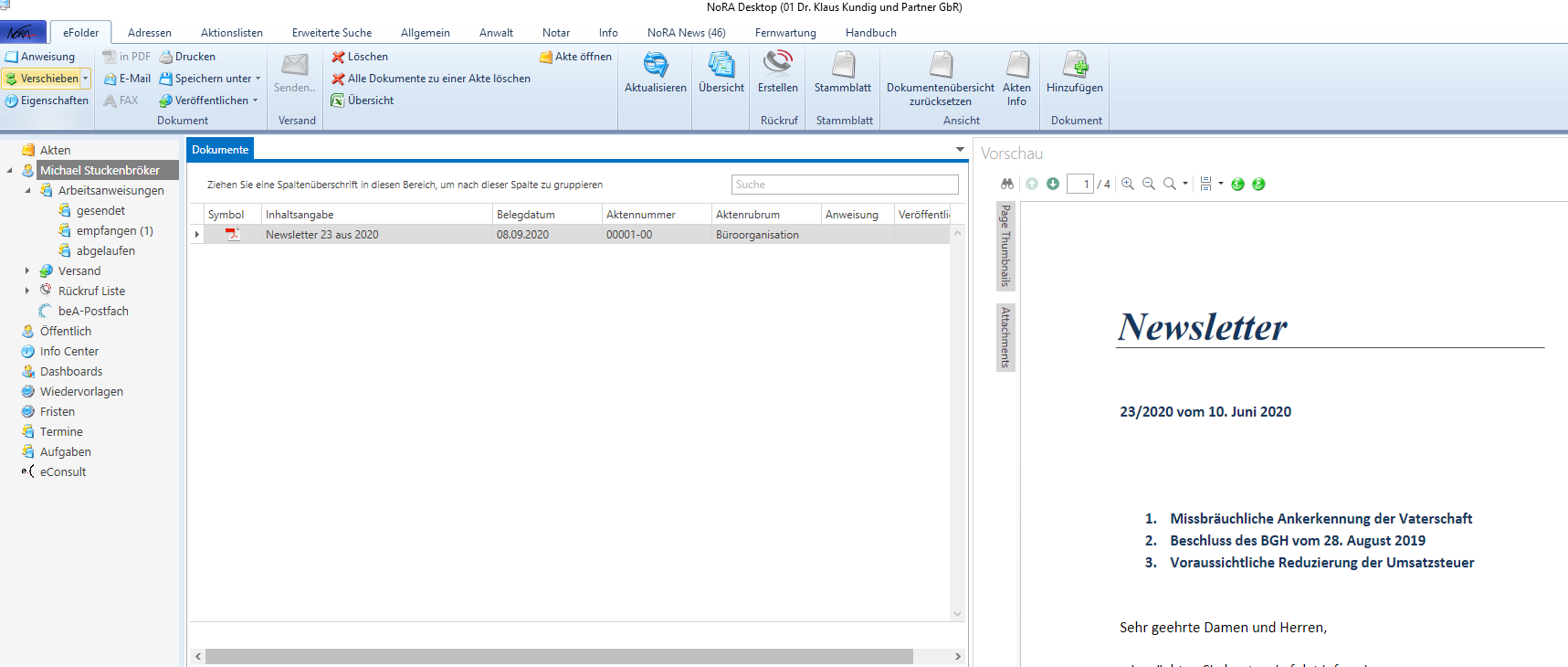Go to next page with down arrow
1568x667 pixels.
pyautogui.click(x=1053, y=184)
